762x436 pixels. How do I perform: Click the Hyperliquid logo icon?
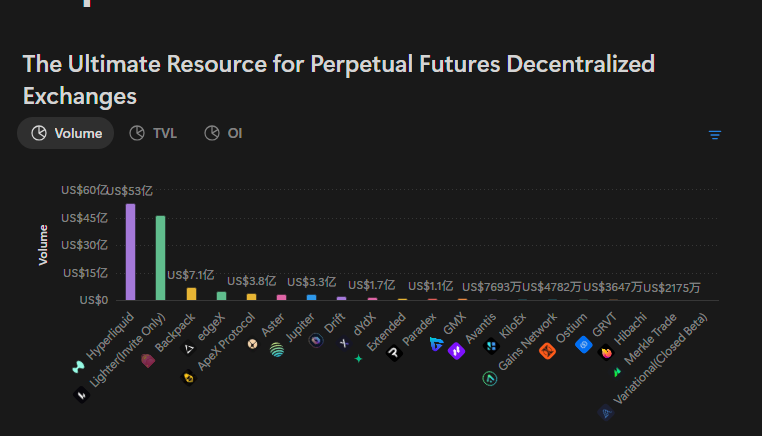tap(78, 367)
